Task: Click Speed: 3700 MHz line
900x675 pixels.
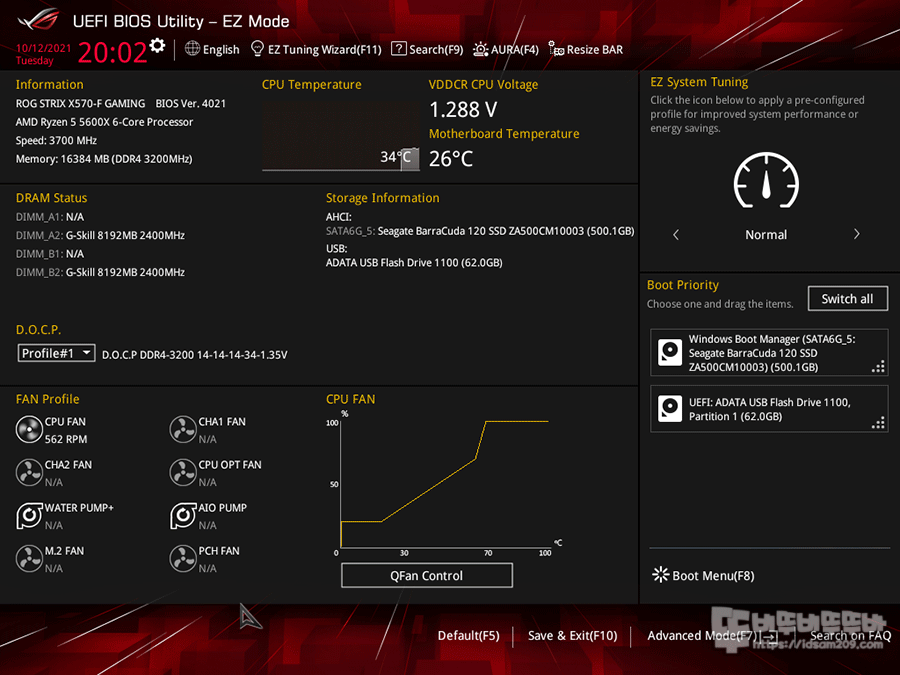Action: click(56, 140)
